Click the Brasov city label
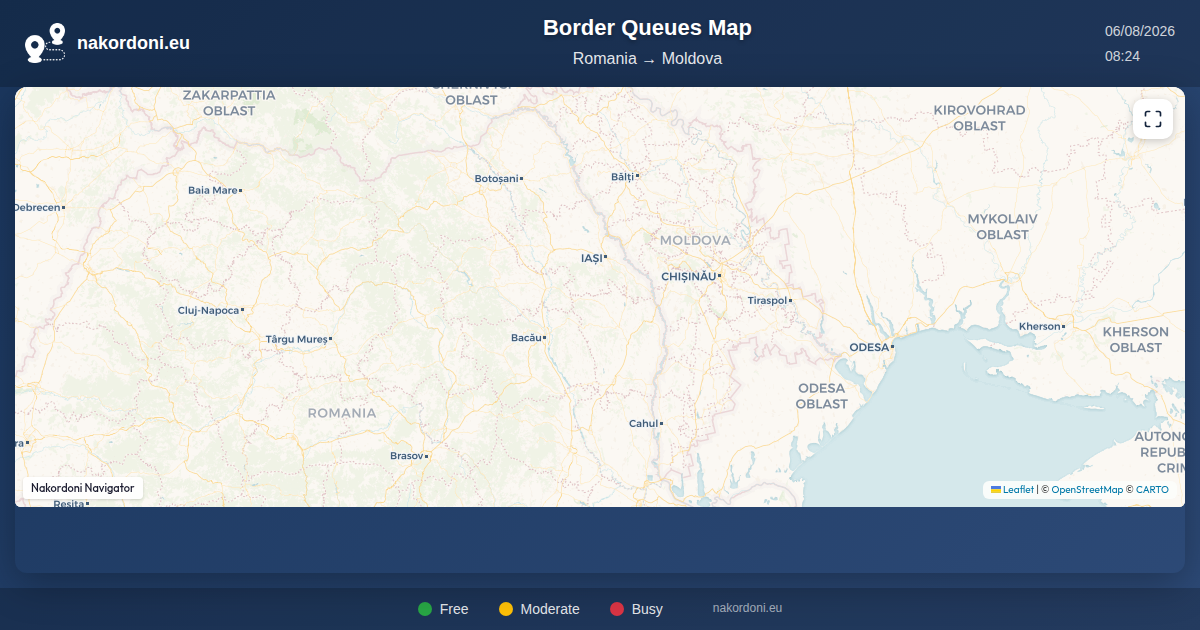The image size is (1200, 630). coord(406,456)
